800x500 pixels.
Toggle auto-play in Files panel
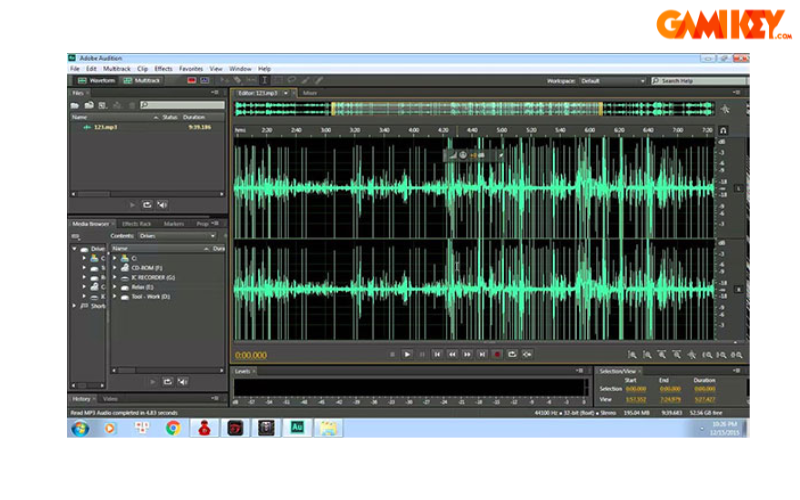(162, 205)
